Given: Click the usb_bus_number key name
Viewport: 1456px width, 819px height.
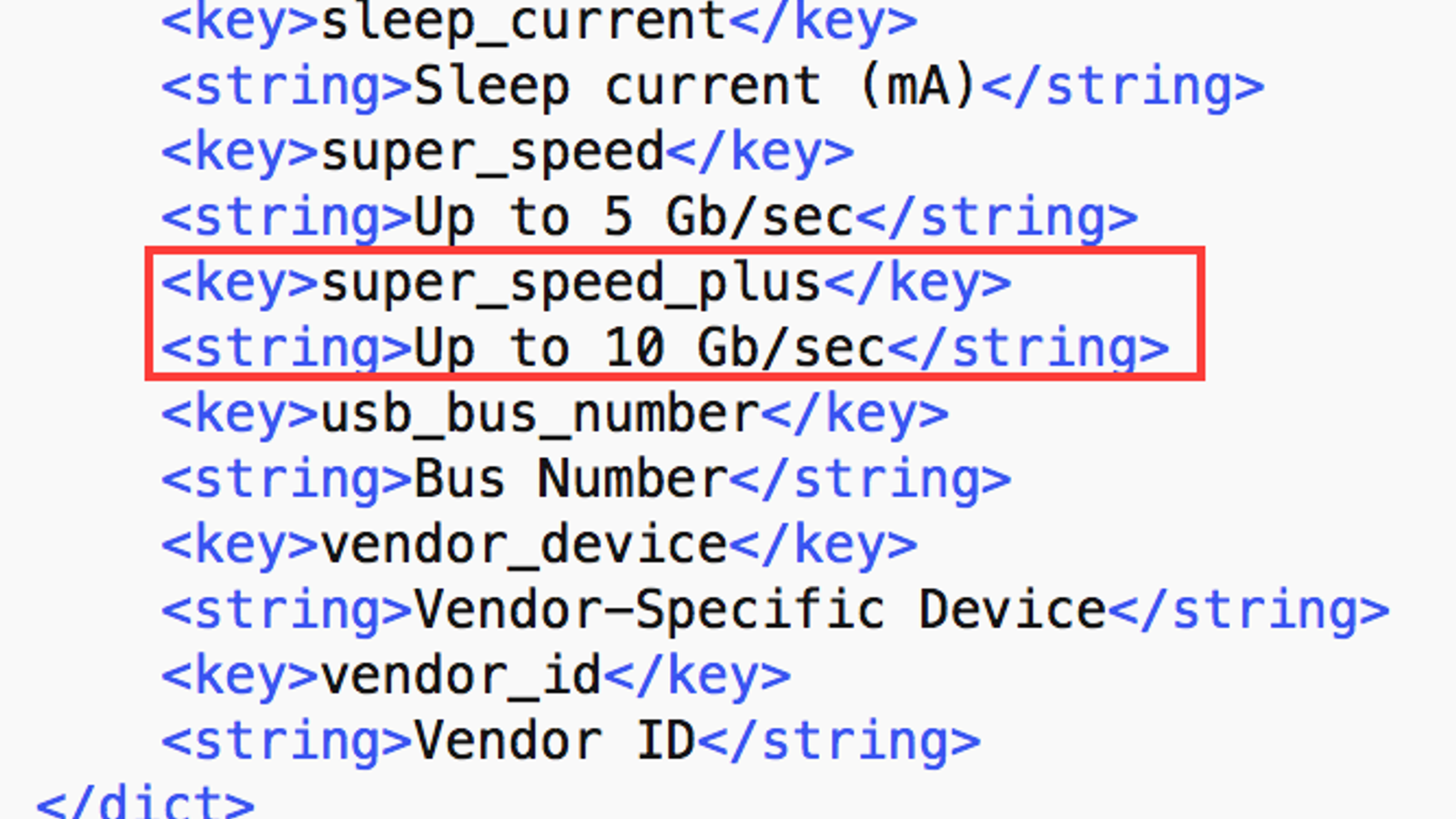Looking at the screenshot, I should (540, 414).
